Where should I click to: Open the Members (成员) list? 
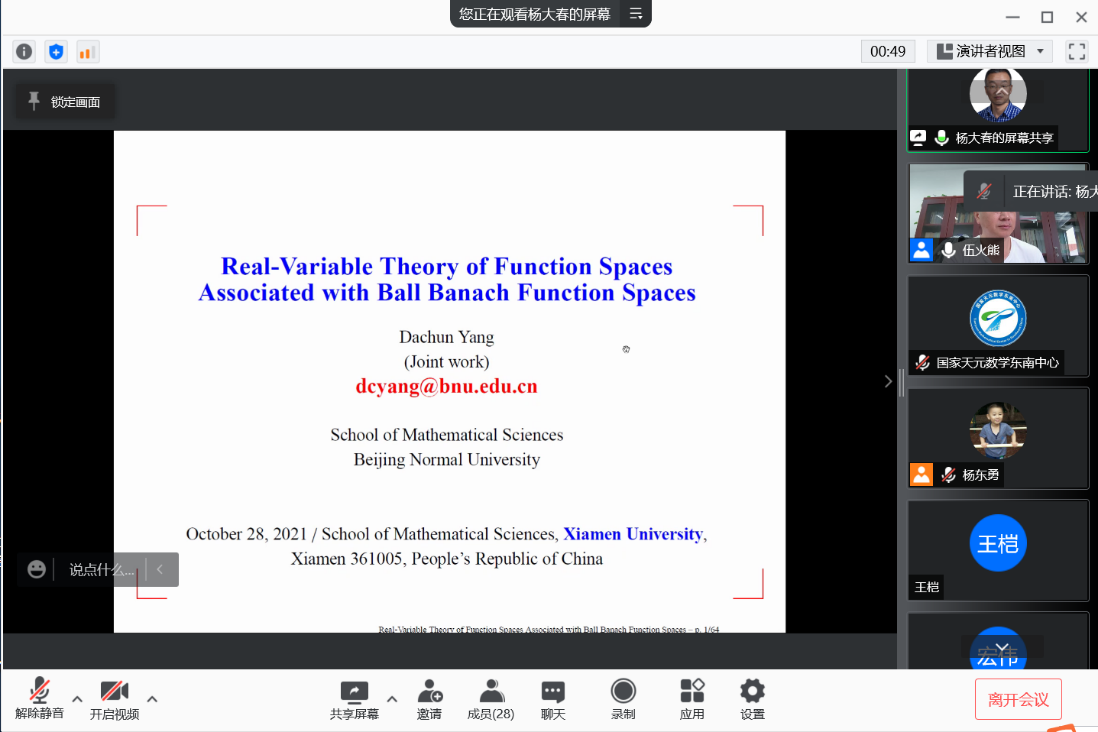click(x=491, y=699)
